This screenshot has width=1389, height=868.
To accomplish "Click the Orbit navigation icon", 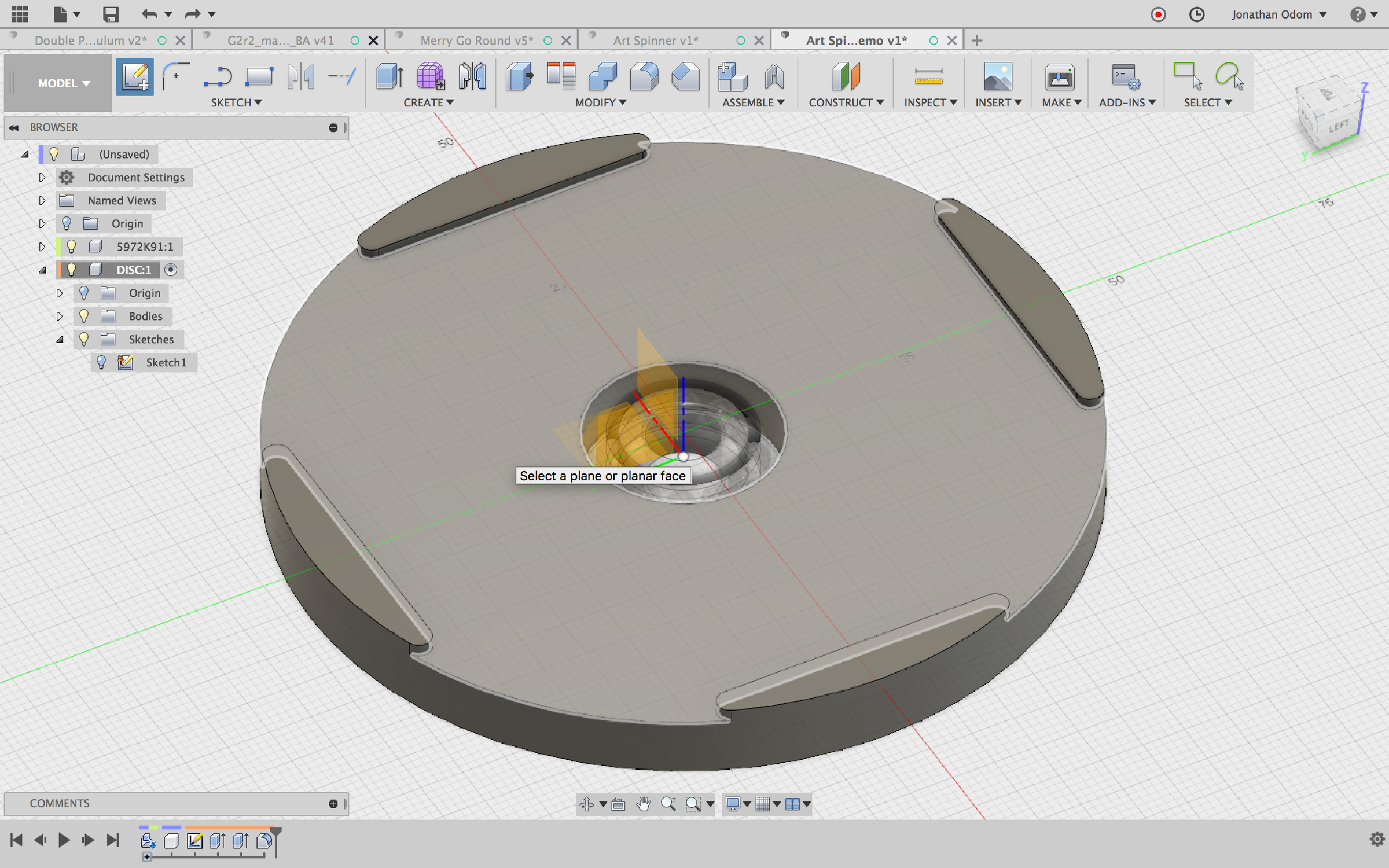I will (586, 804).
